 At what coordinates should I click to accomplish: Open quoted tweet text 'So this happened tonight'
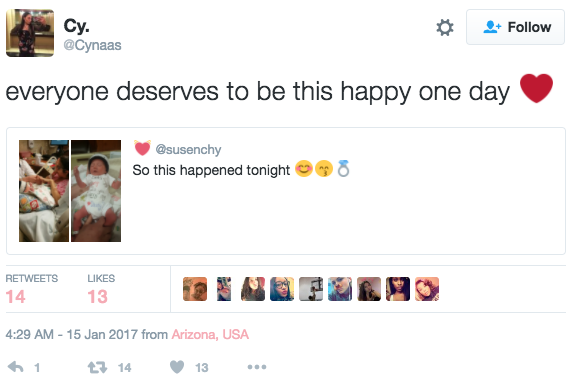point(211,170)
